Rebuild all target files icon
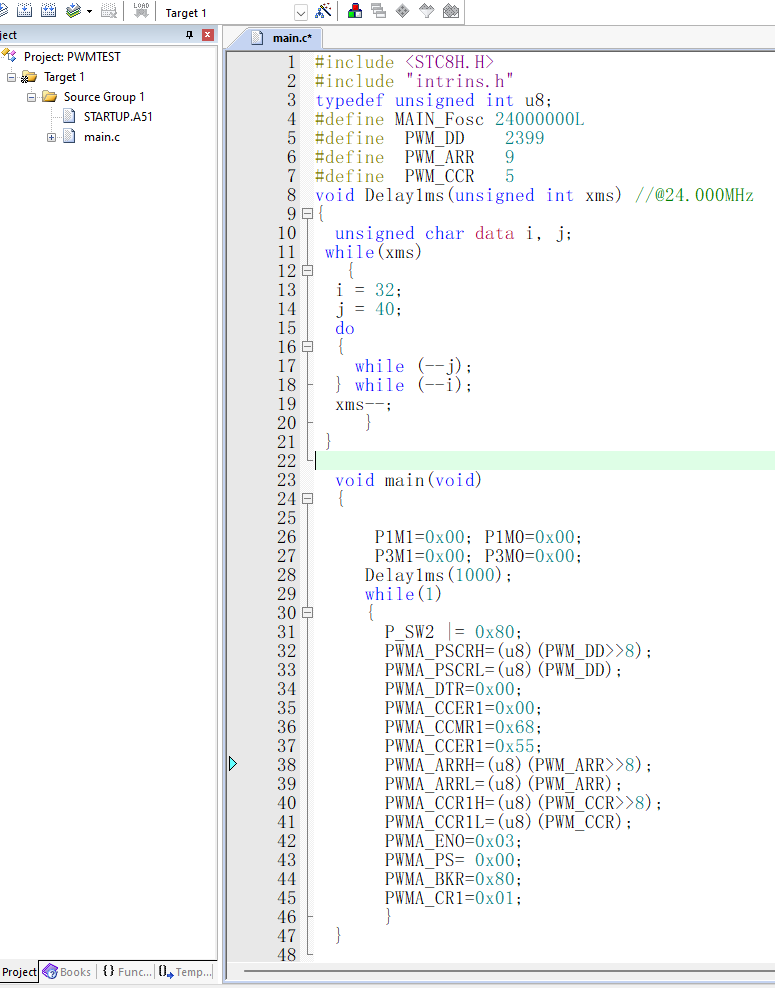Screen dimensions: 775x988 49,10
